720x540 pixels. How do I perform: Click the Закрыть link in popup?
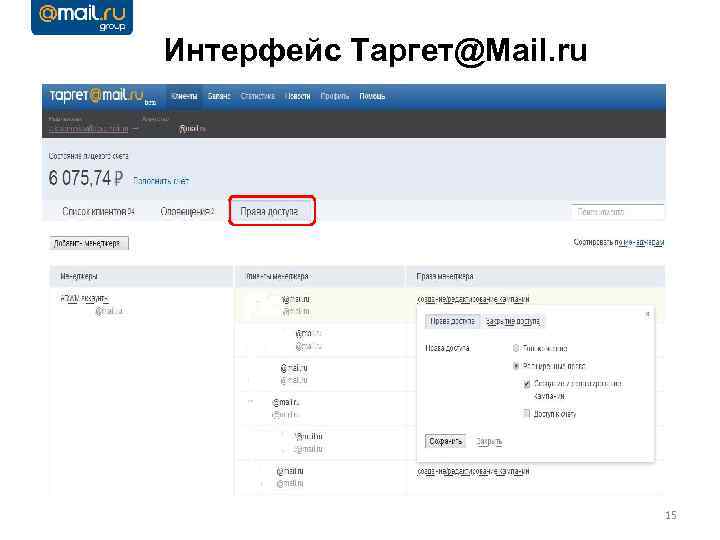tap(489, 442)
